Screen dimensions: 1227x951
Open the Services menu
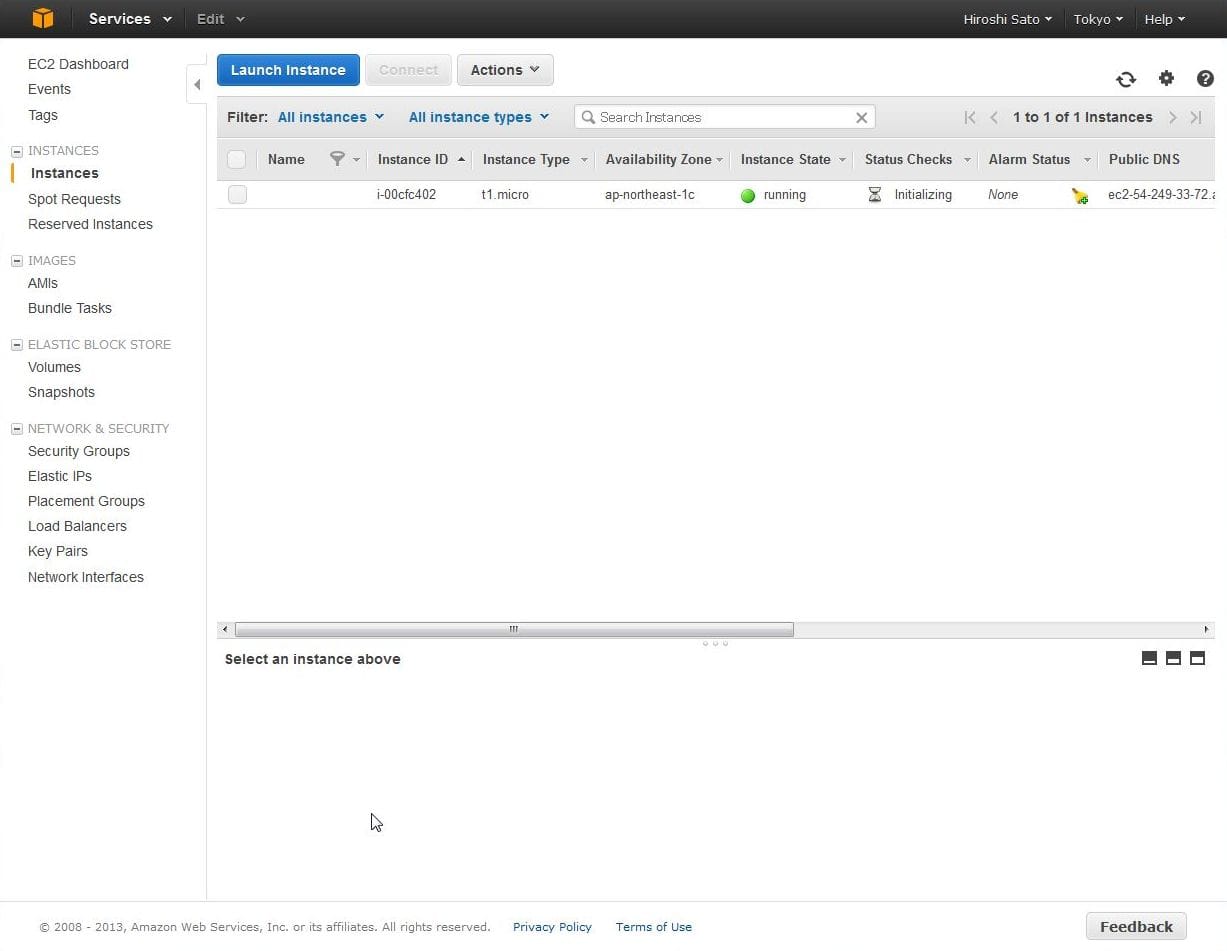point(130,19)
